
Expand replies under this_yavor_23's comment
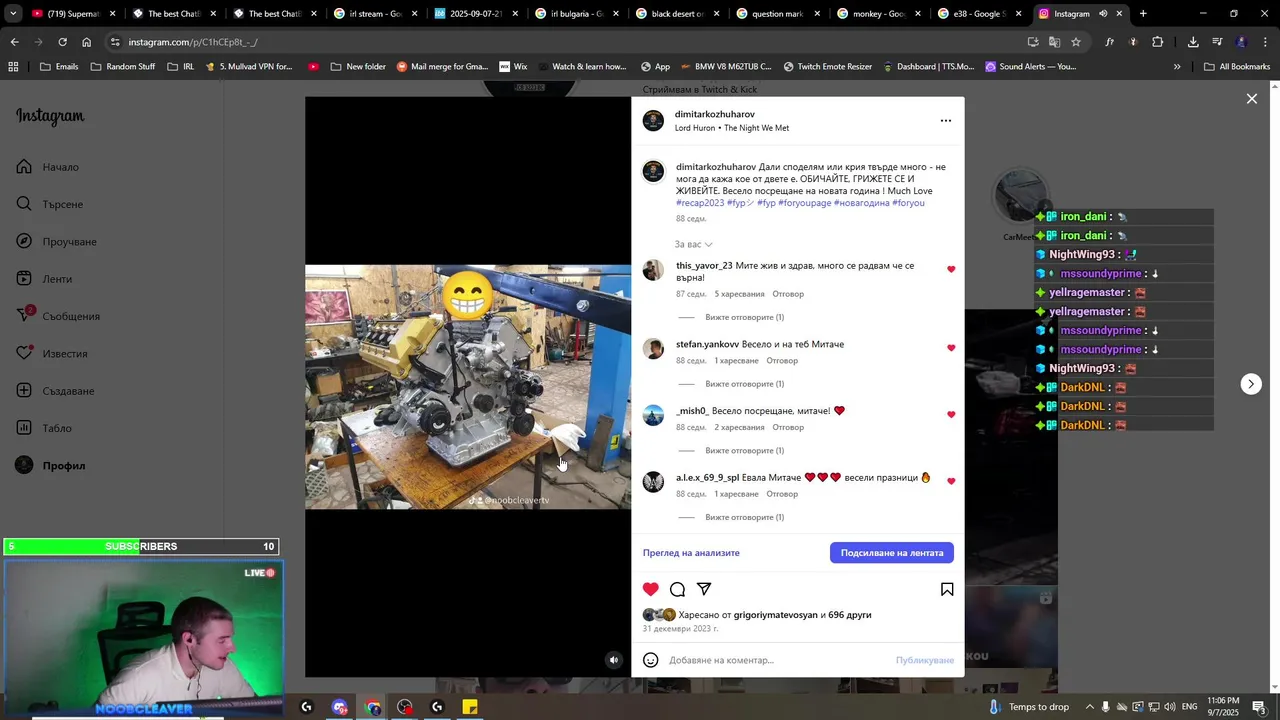(744, 317)
